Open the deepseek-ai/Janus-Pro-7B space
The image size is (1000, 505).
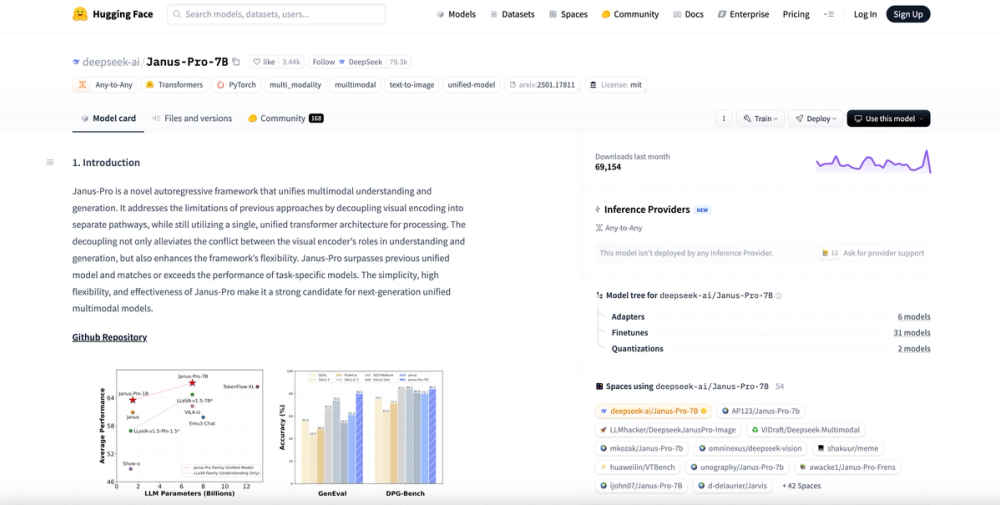654,411
